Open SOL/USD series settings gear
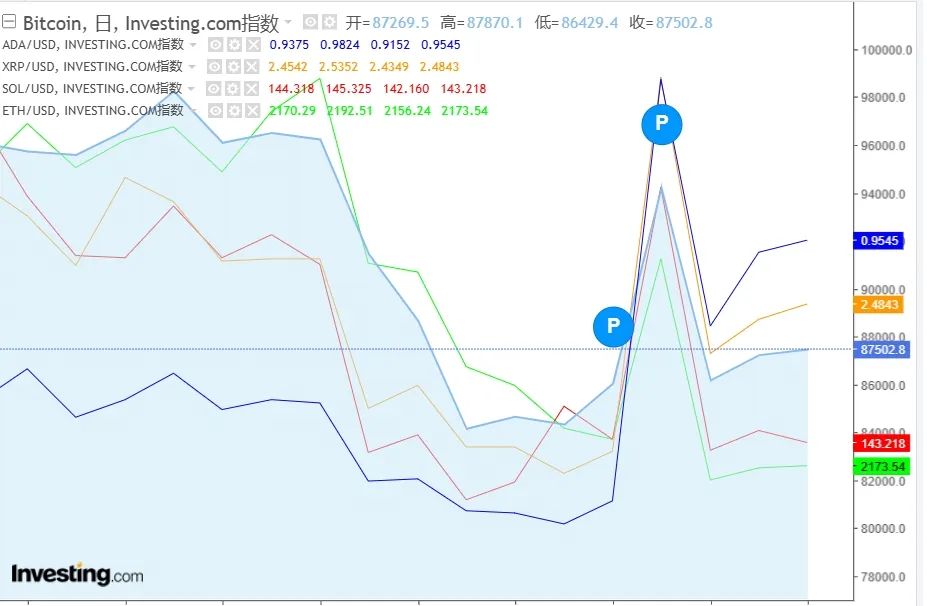 (x=234, y=89)
